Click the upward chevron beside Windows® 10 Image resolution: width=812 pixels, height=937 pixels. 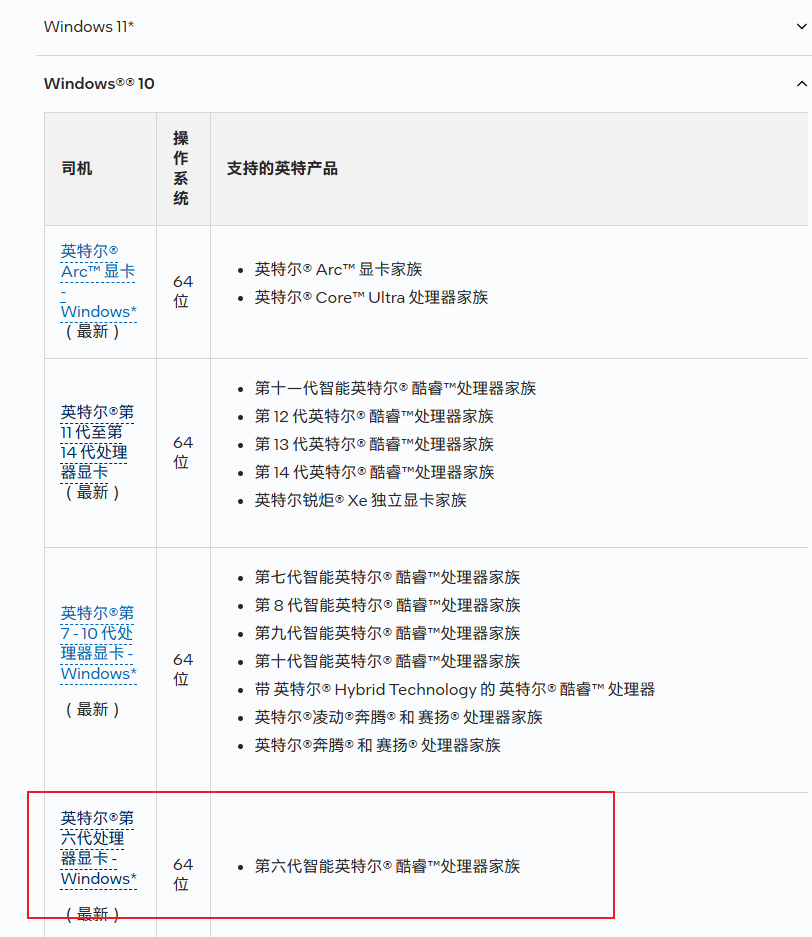(x=799, y=83)
